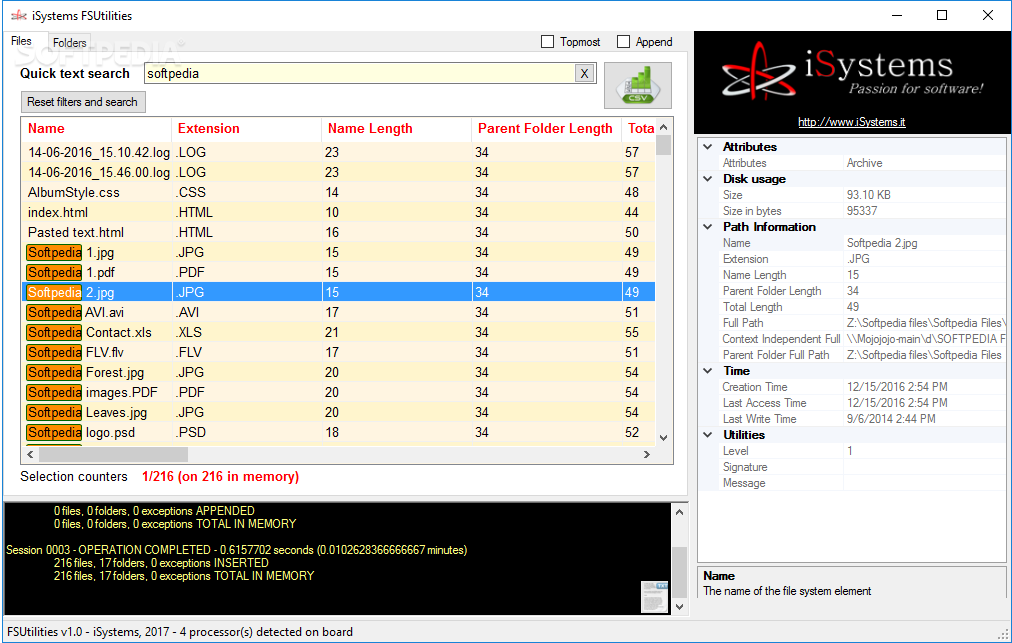Click the Creation Time property row
This screenshot has width=1012, height=643.
pos(862,387)
